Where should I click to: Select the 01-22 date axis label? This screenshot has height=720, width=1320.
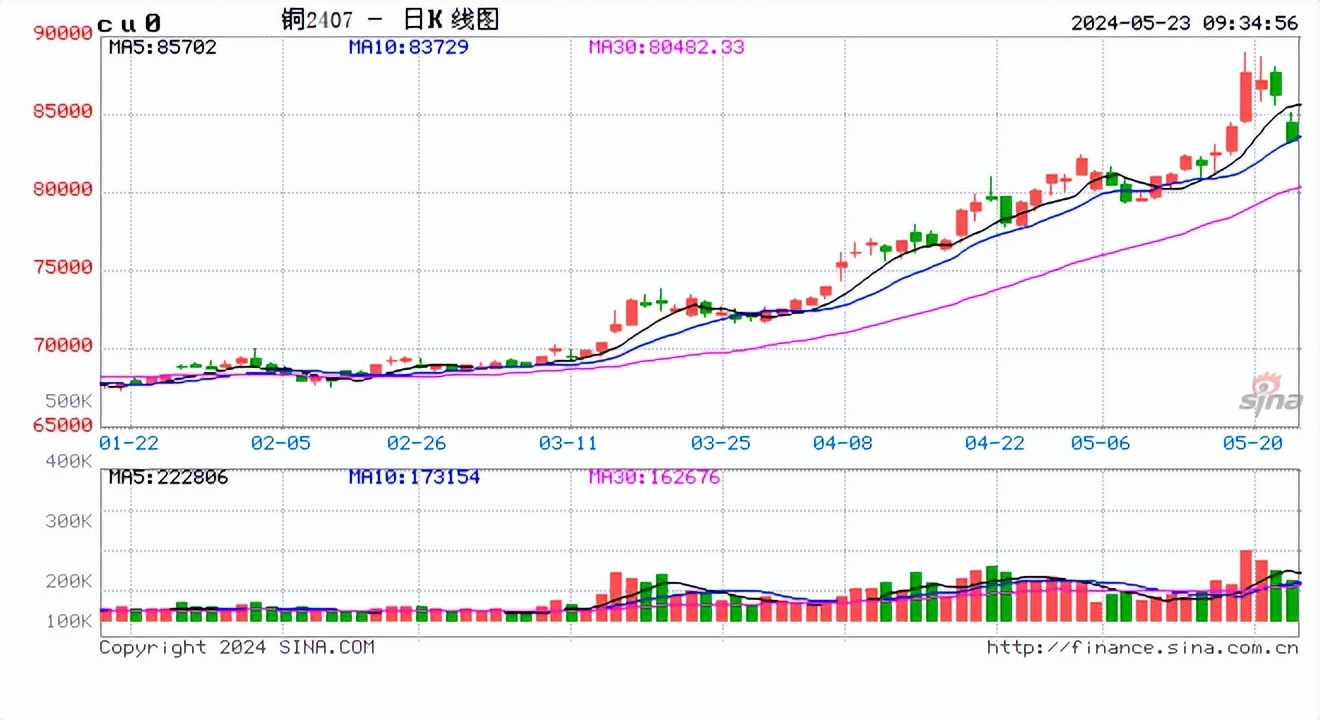pos(129,443)
